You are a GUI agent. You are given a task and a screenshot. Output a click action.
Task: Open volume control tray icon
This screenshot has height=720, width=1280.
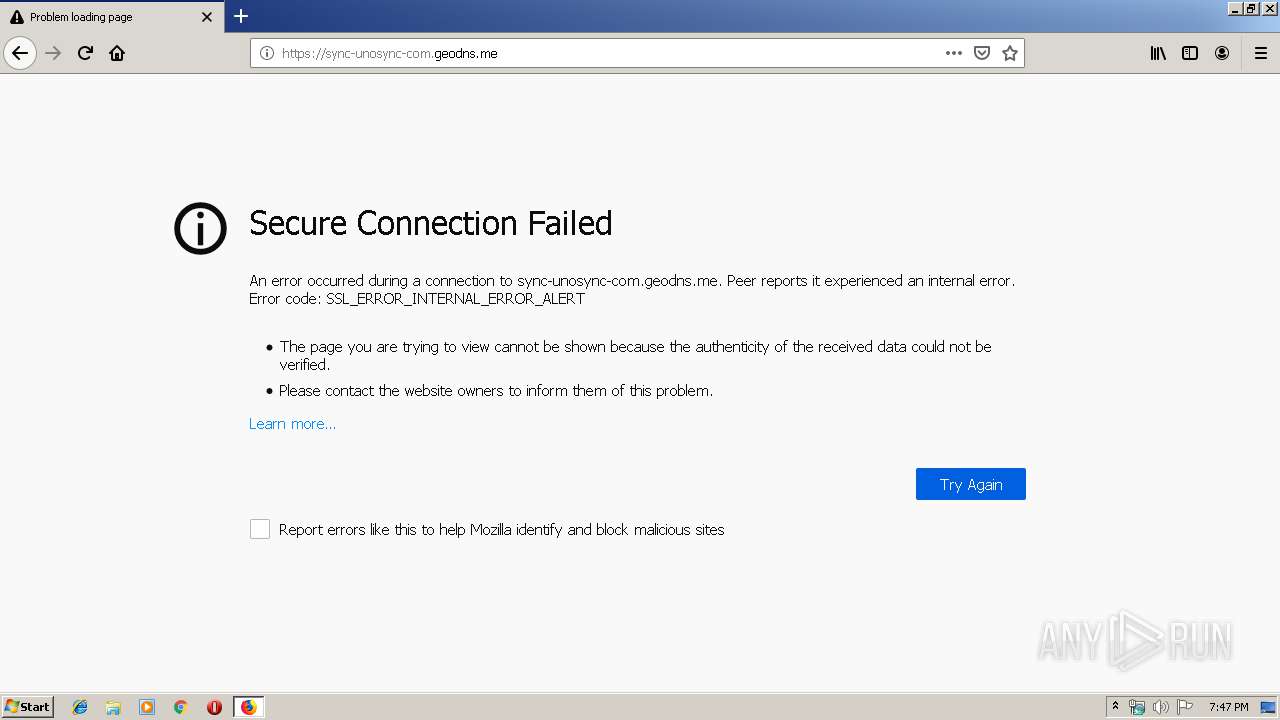click(x=1161, y=707)
